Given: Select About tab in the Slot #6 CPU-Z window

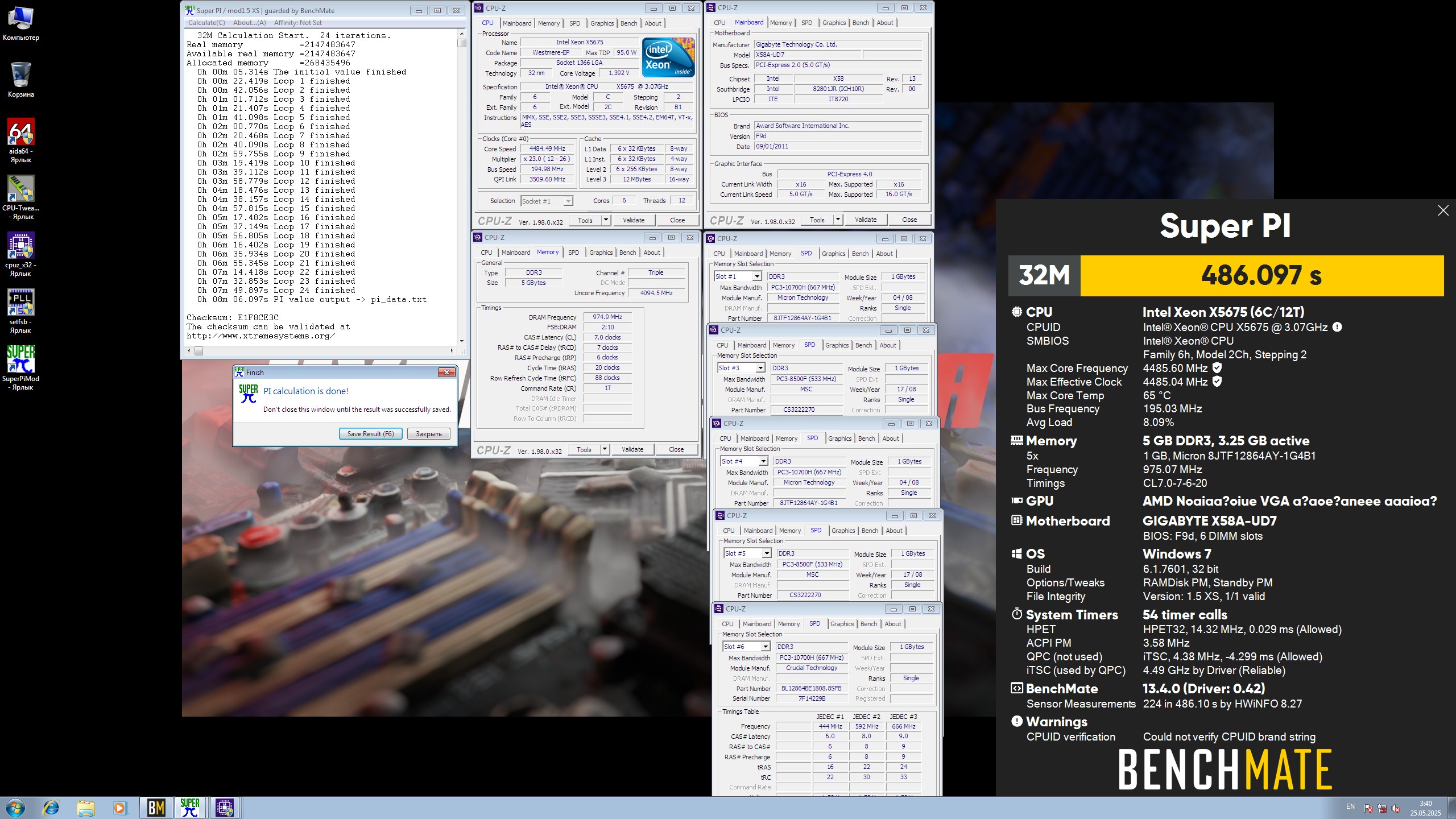Looking at the screenshot, I should [x=893, y=624].
